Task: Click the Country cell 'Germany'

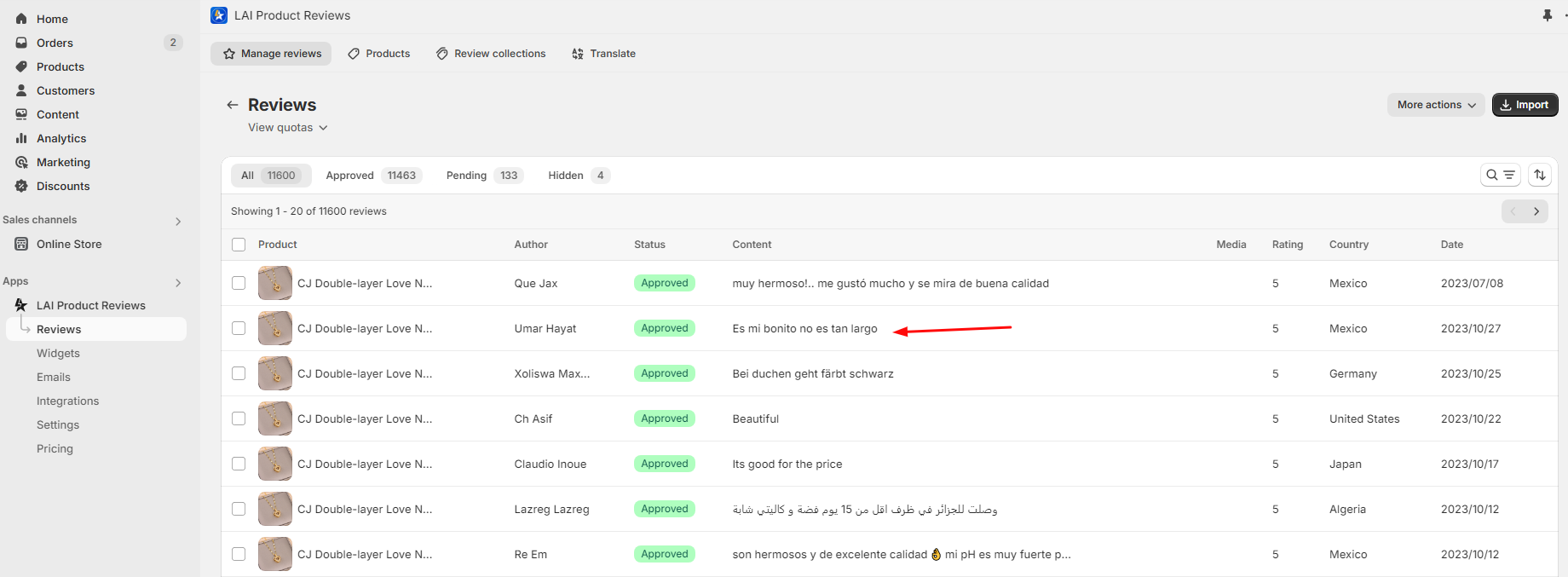Action: (x=1353, y=374)
